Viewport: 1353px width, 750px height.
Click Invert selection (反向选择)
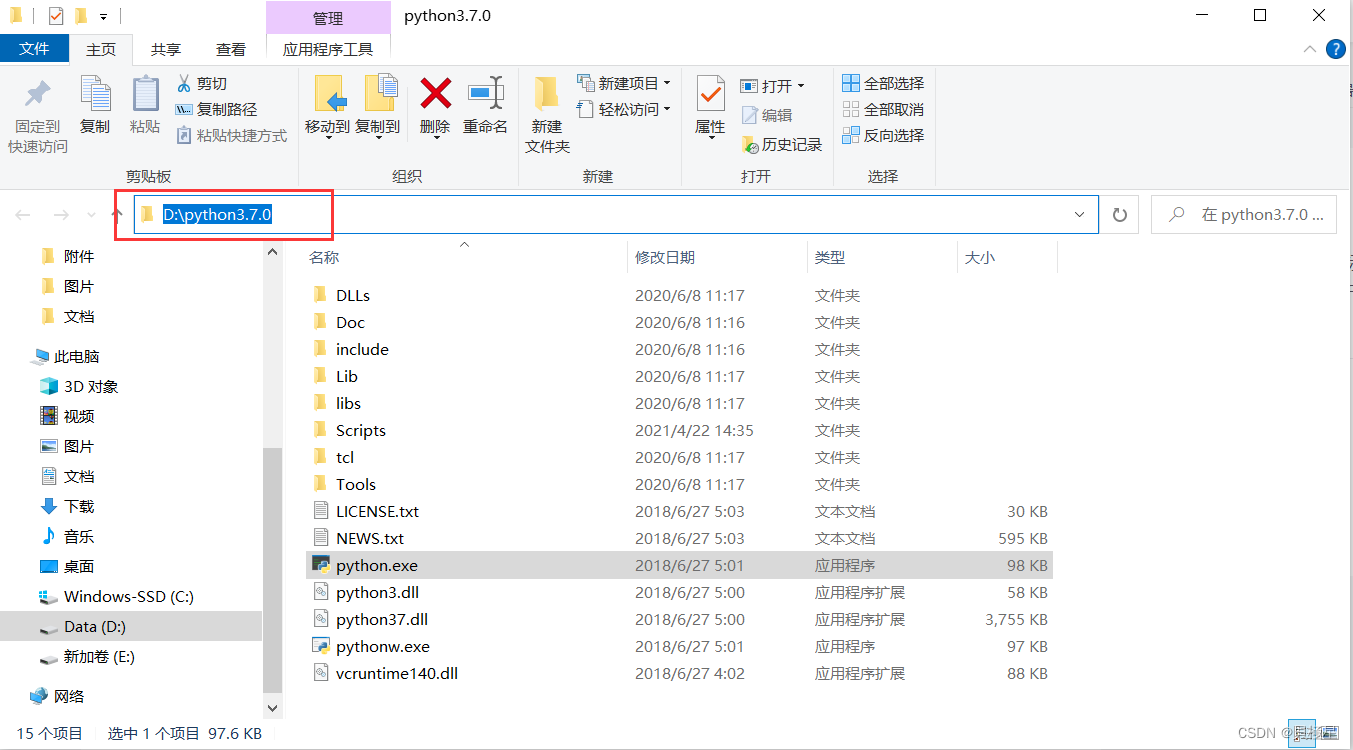pyautogui.click(x=883, y=135)
